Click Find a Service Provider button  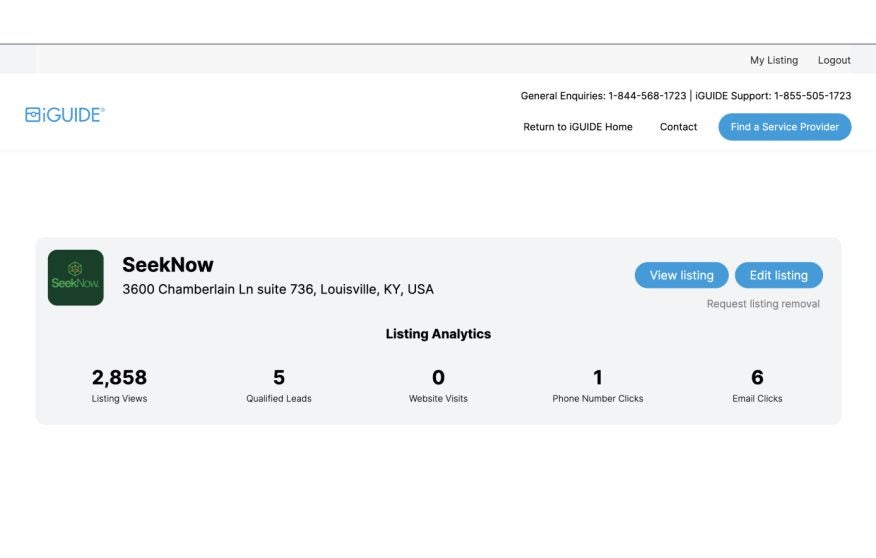pos(784,127)
